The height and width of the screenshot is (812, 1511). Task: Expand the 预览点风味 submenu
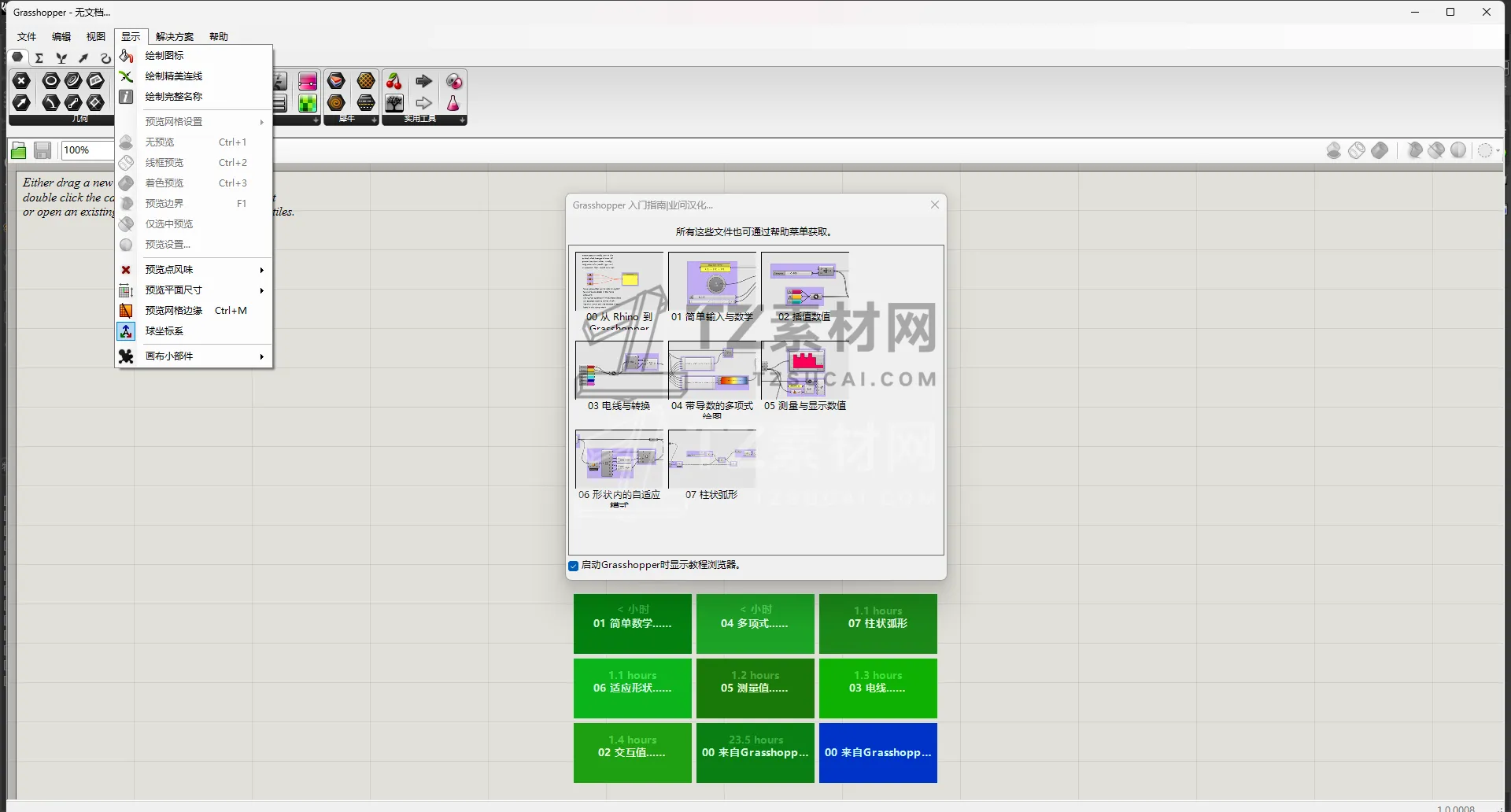pyautogui.click(x=194, y=270)
